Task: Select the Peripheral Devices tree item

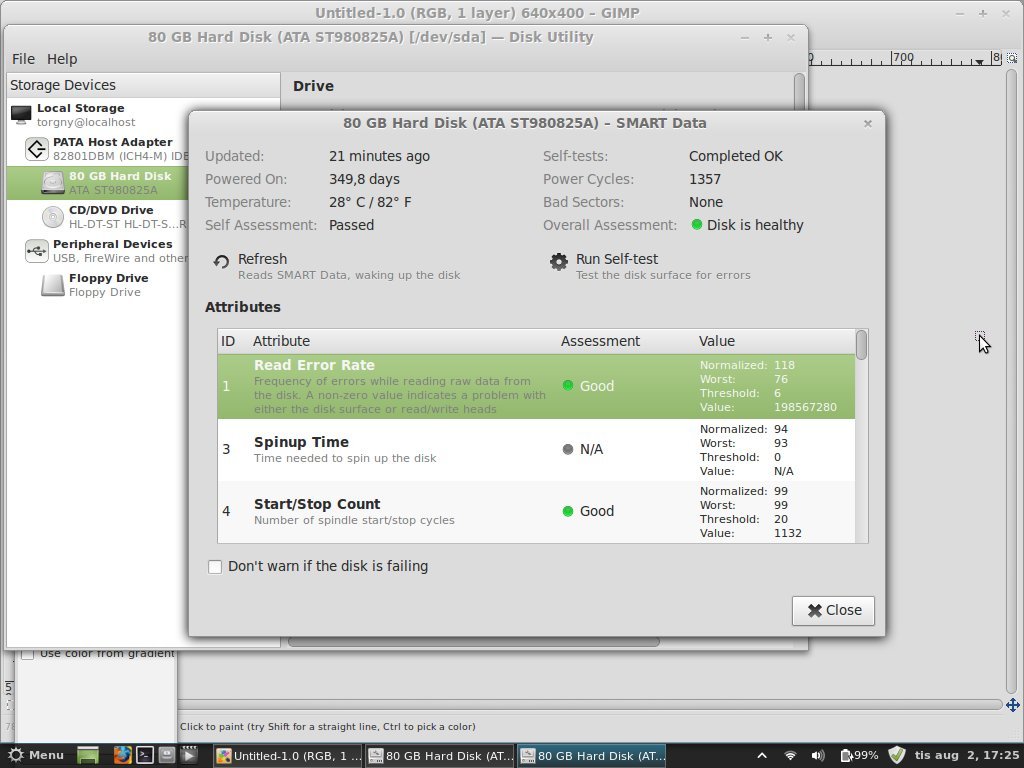Action: click(98, 251)
